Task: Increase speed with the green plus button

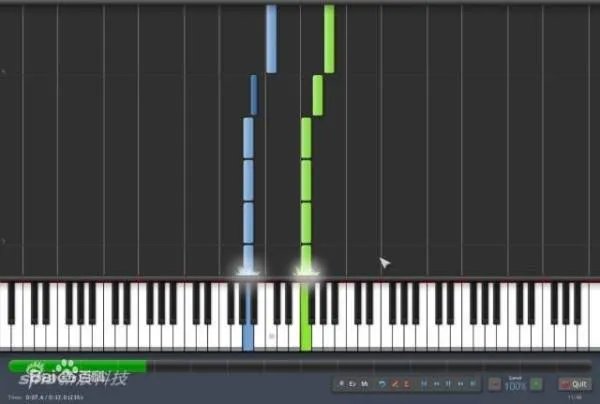Action: click(536, 384)
